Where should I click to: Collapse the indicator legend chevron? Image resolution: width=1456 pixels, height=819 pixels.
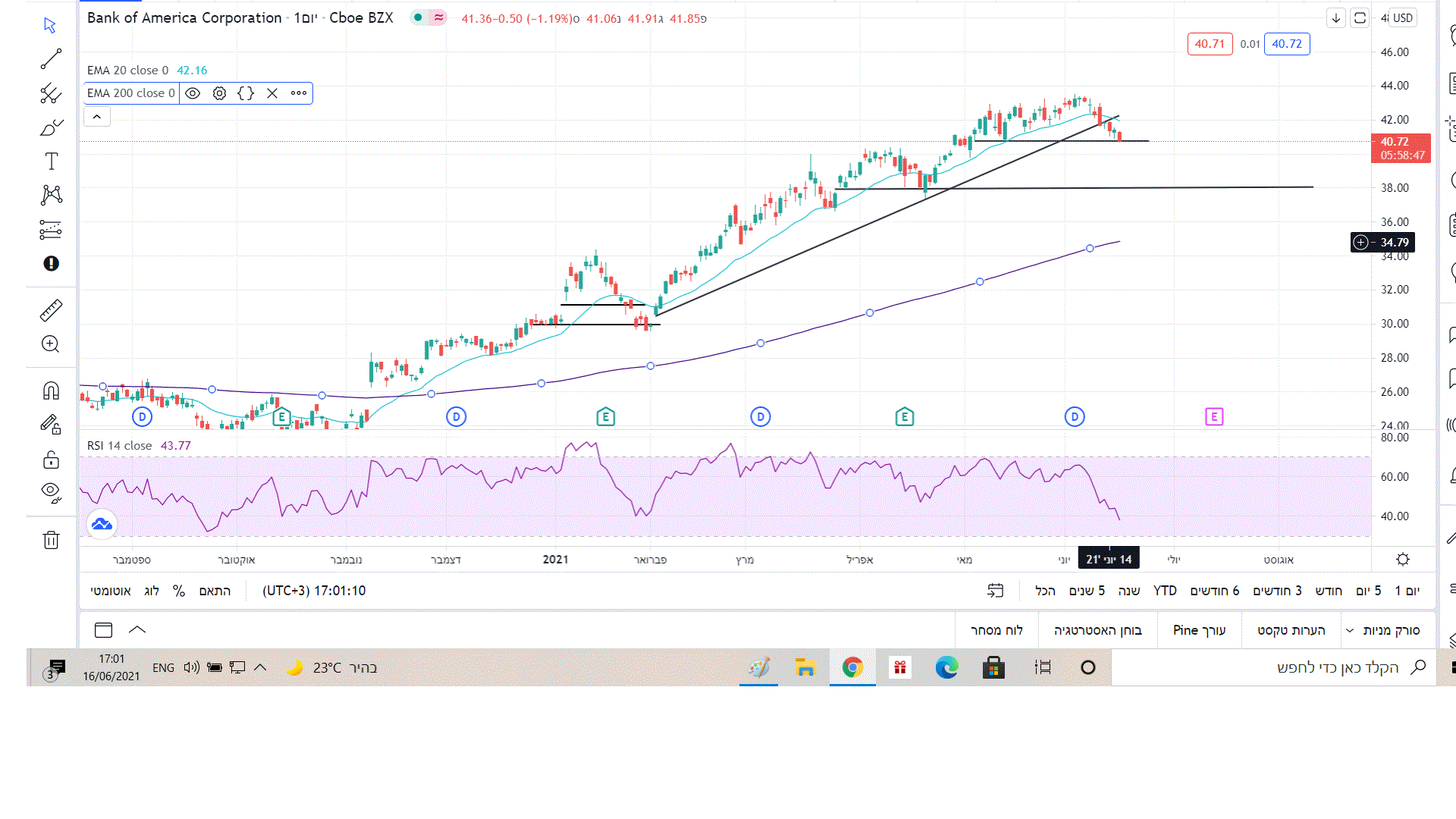pyautogui.click(x=97, y=117)
